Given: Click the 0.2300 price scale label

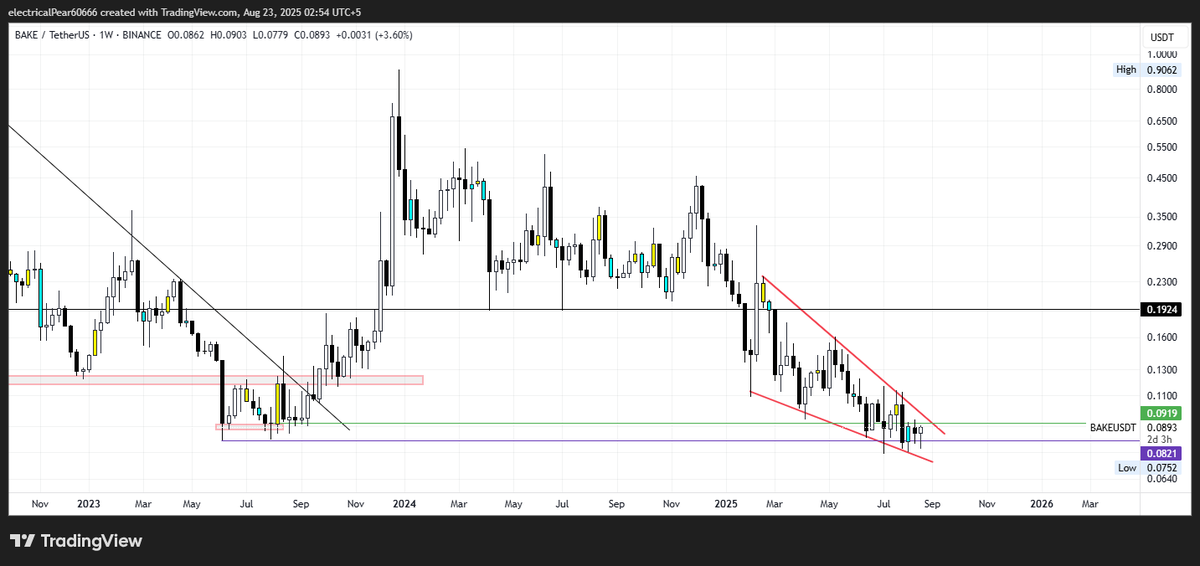Looking at the screenshot, I should pyautogui.click(x=1162, y=283).
